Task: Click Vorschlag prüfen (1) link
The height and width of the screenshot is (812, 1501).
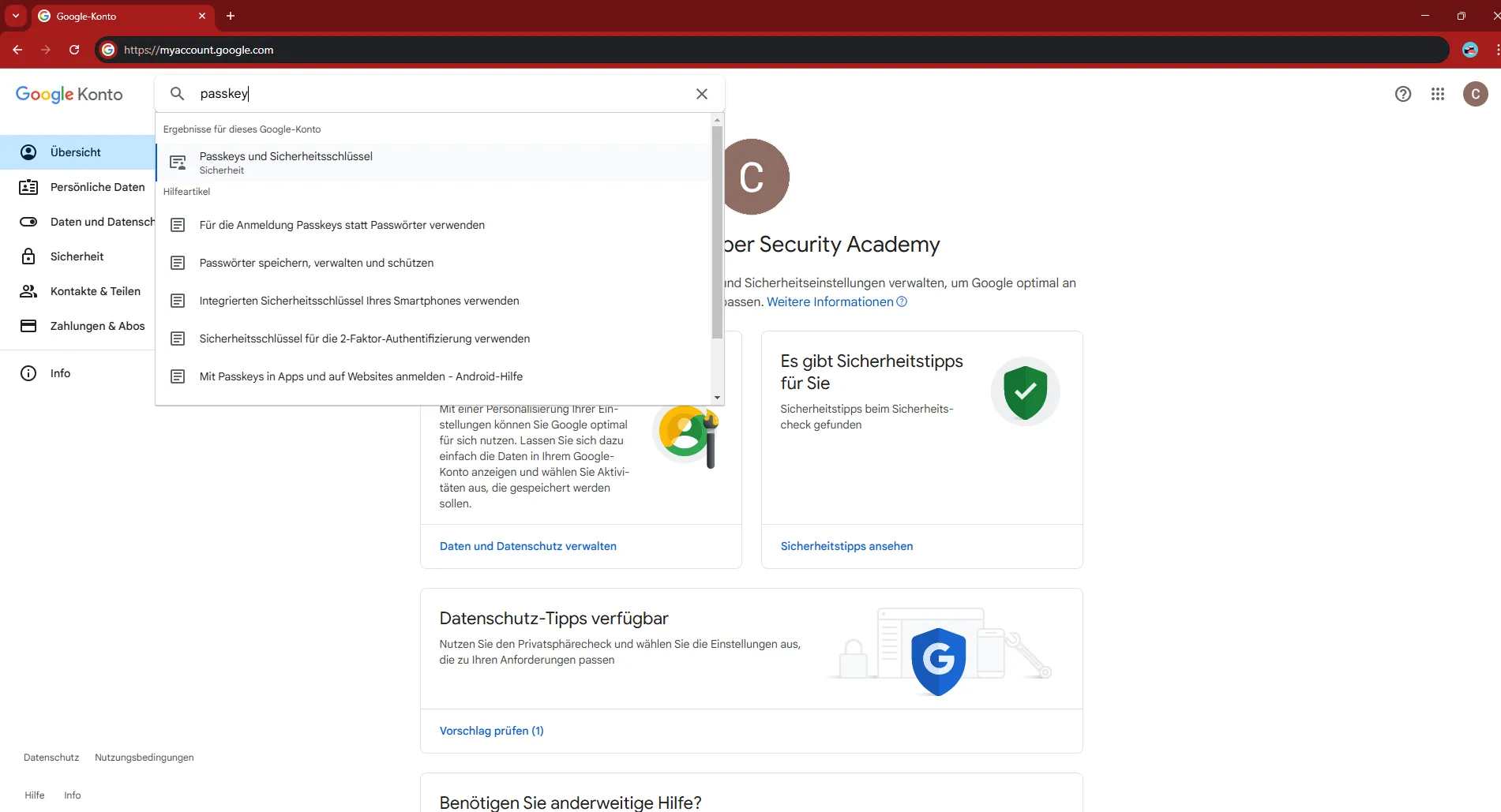Action: 492,731
